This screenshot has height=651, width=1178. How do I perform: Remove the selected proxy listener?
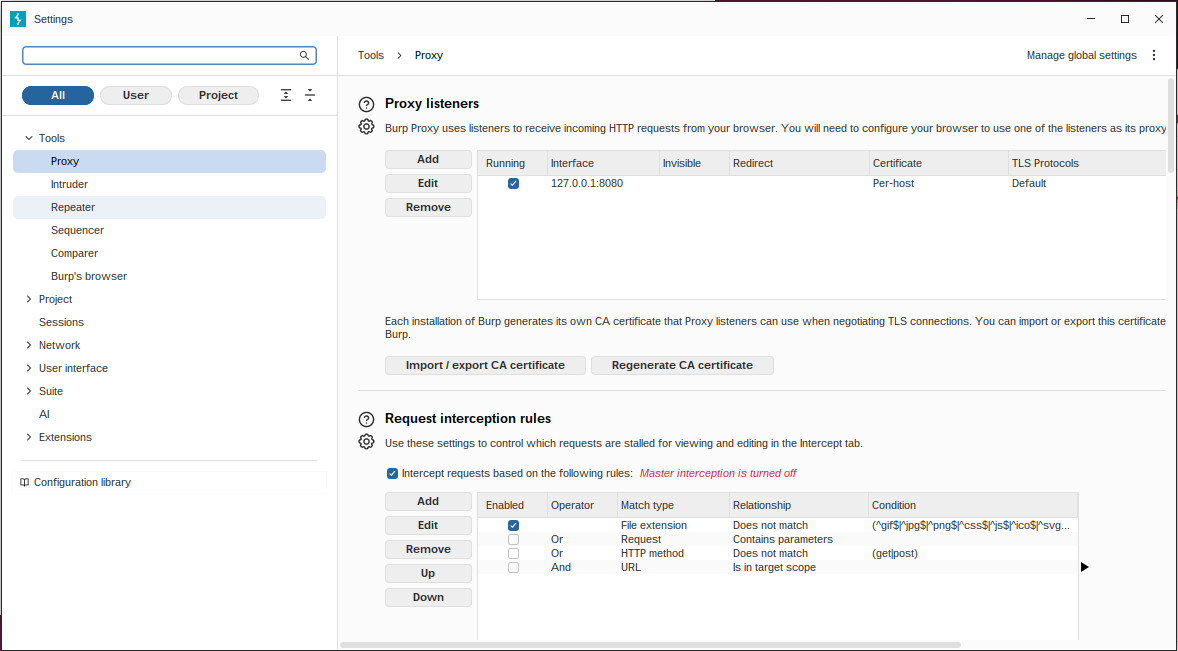[x=428, y=207]
